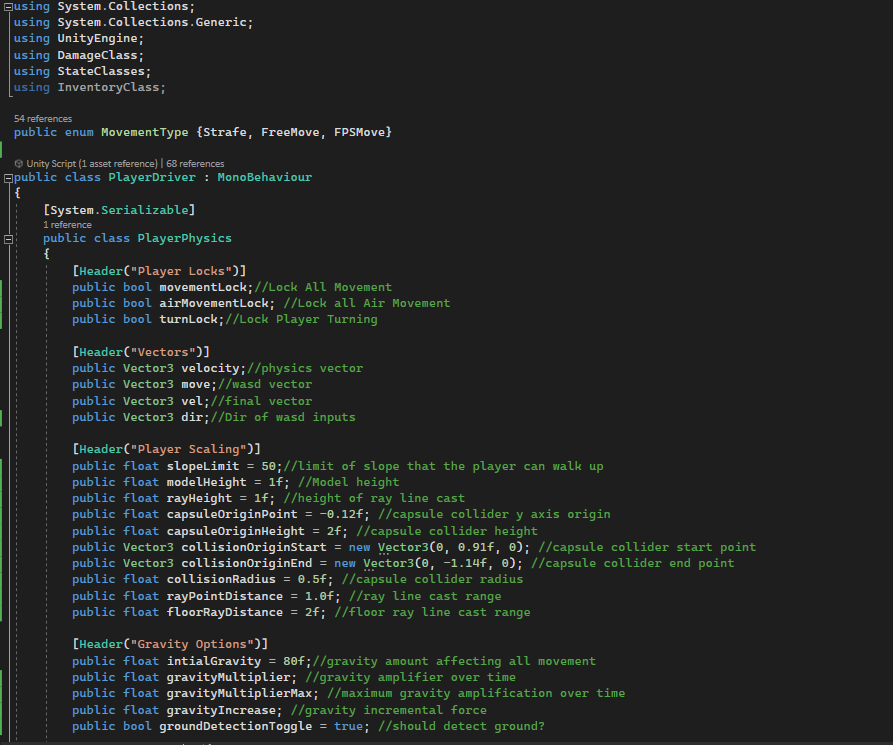Click the '-0.12f' capsule origin value
Image resolution: width=893 pixels, height=745 pixels.
coord(341,514)
